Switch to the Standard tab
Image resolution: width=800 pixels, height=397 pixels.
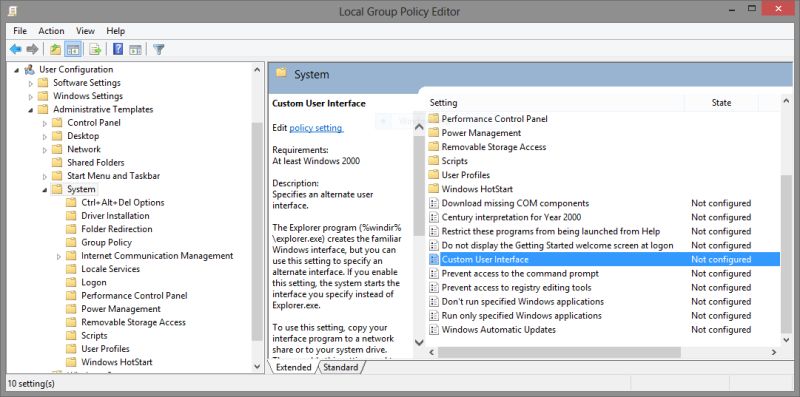pos(341,367)
